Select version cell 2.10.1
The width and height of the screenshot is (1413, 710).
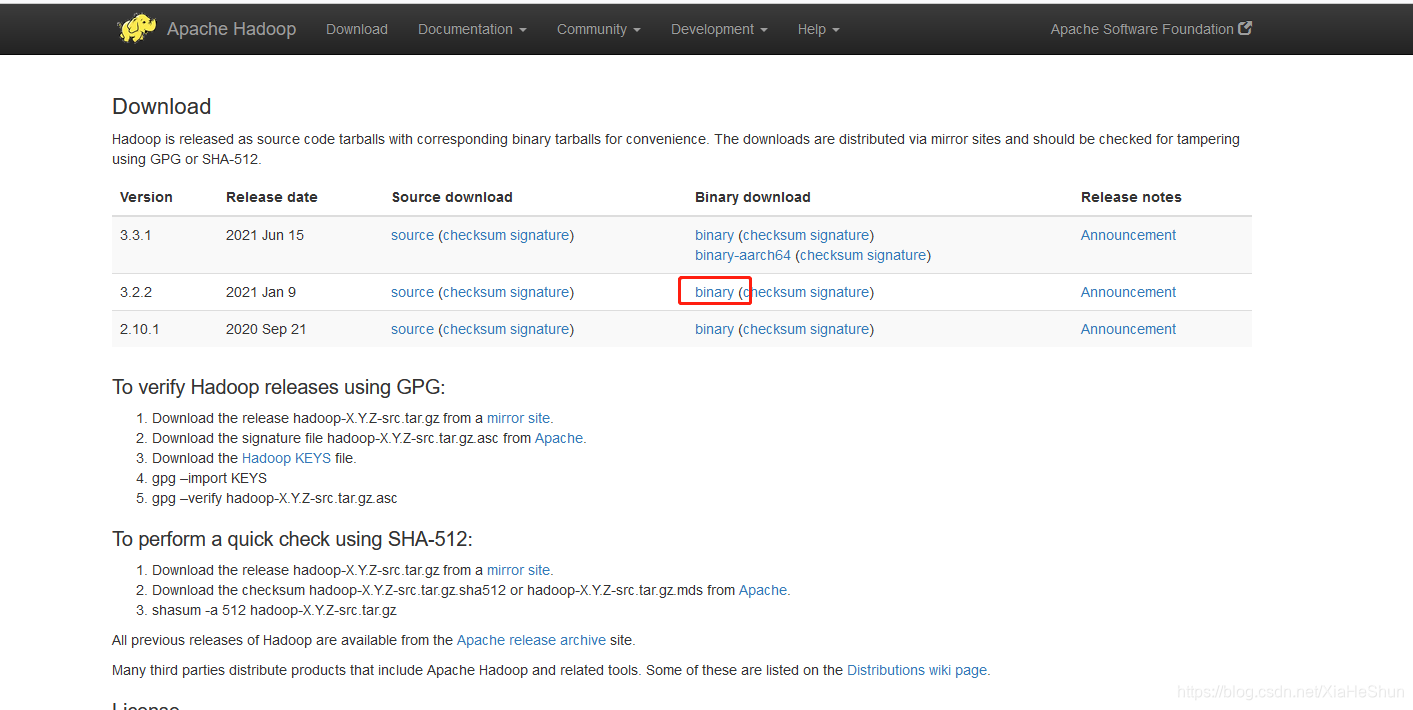(x=140, y=329)
